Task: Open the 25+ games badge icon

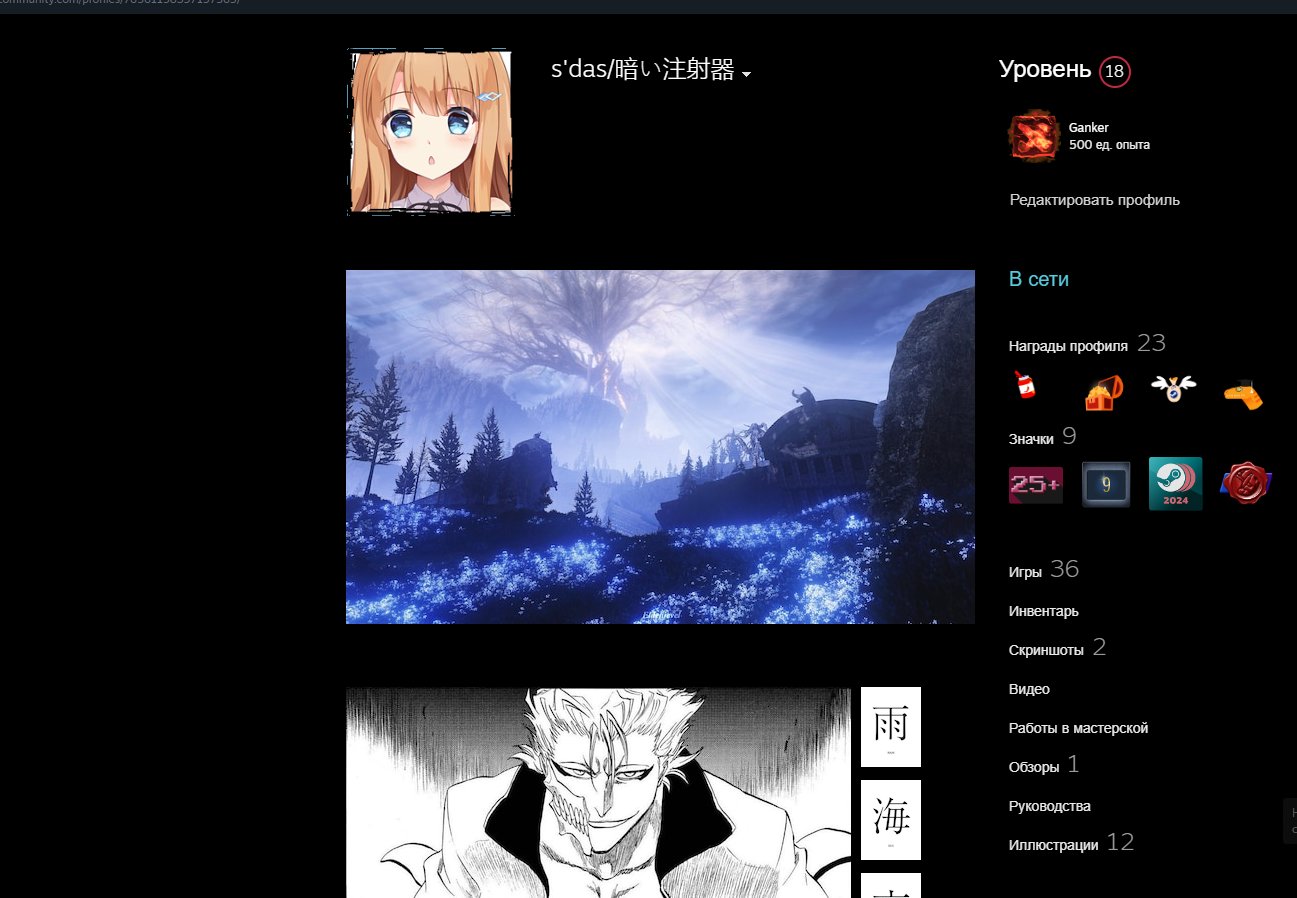Action: click(1035, 484)
